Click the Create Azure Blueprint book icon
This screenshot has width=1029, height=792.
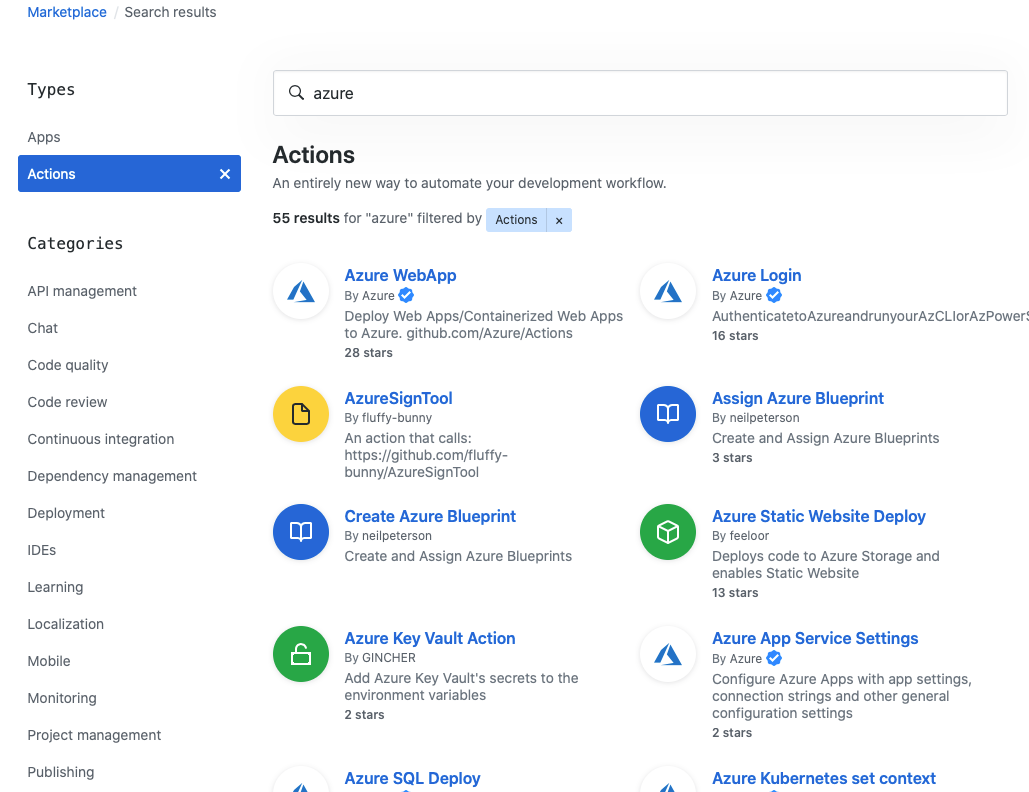[x=300, y=531]
